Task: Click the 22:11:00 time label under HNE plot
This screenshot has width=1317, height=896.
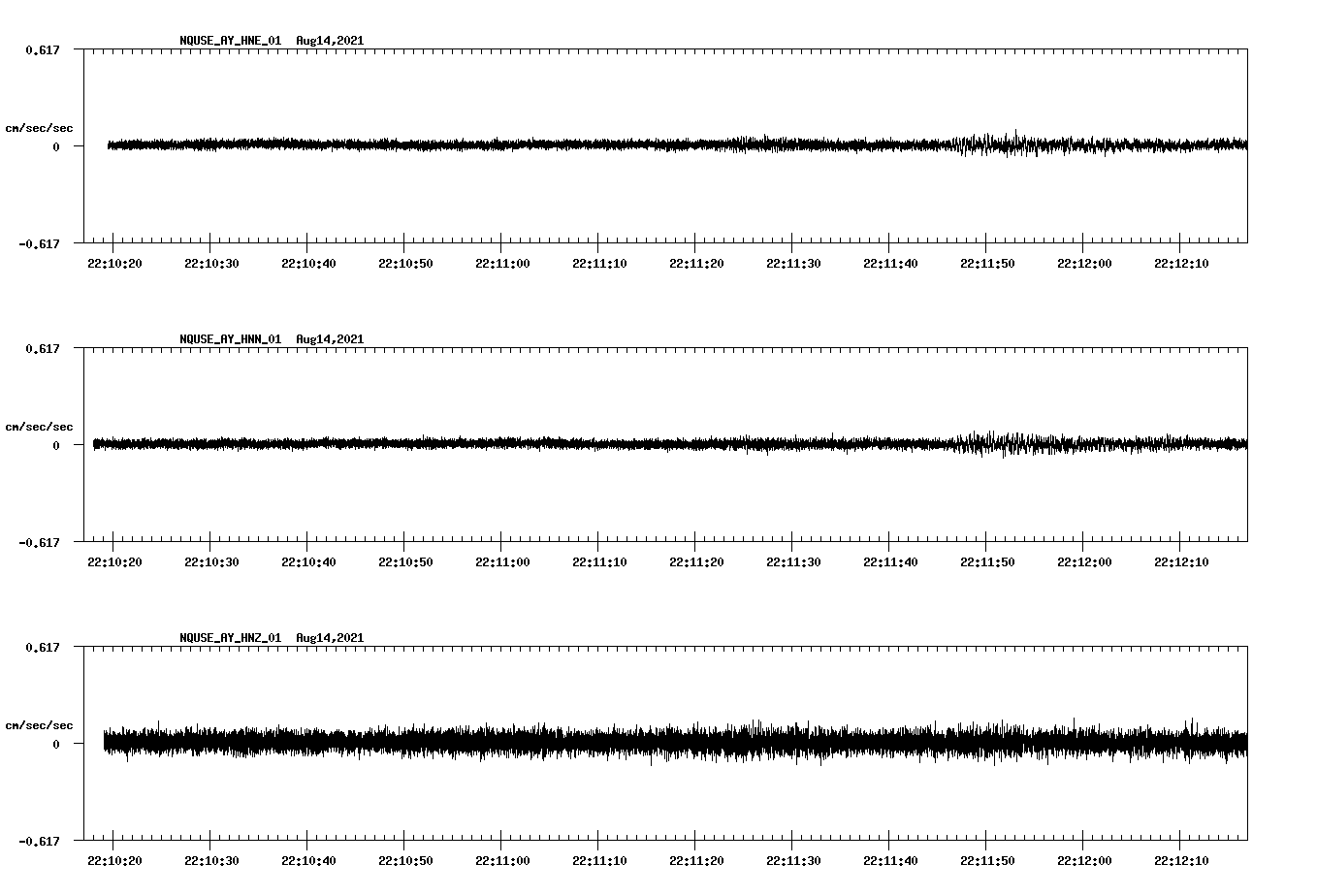Action: coord(502,264)
